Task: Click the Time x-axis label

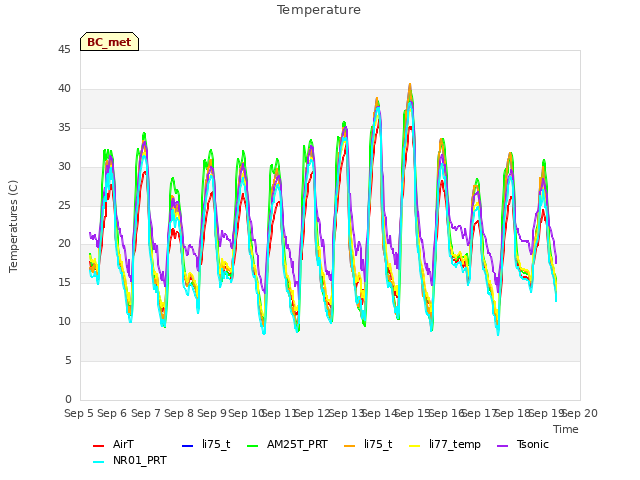Action: [x=566, y=429]
